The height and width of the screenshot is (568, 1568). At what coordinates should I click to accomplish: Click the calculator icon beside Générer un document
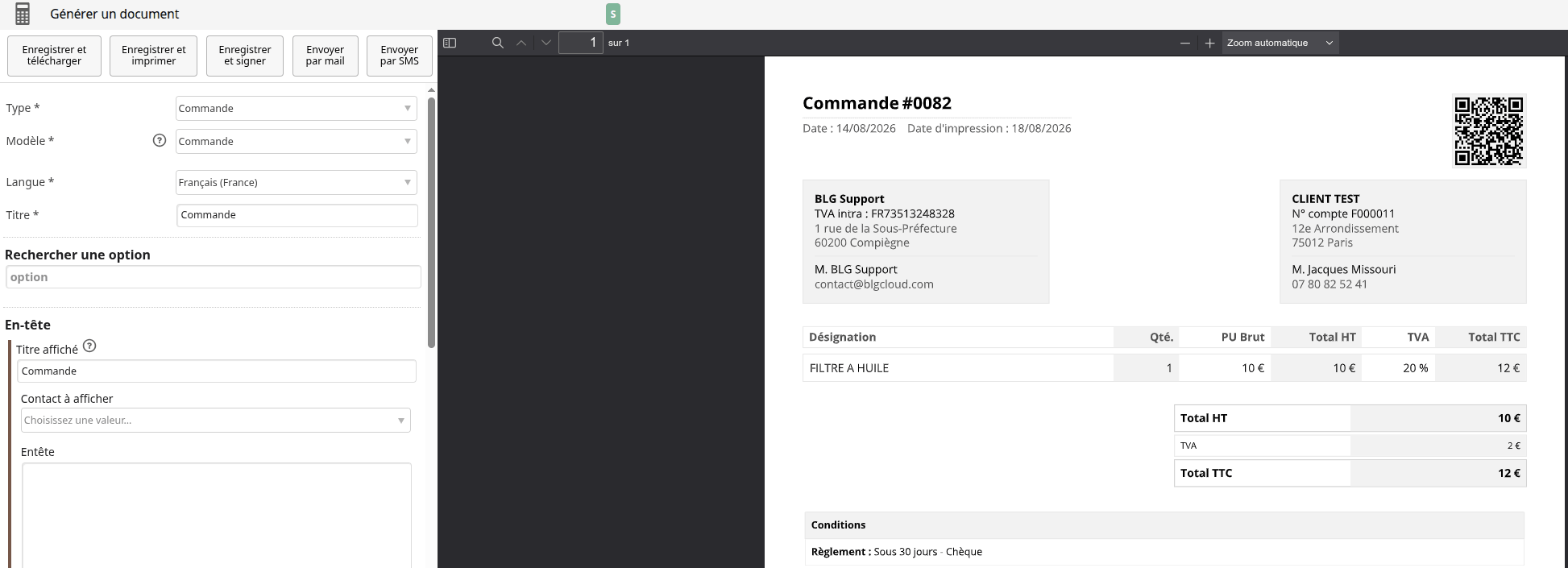click(23, 14)
